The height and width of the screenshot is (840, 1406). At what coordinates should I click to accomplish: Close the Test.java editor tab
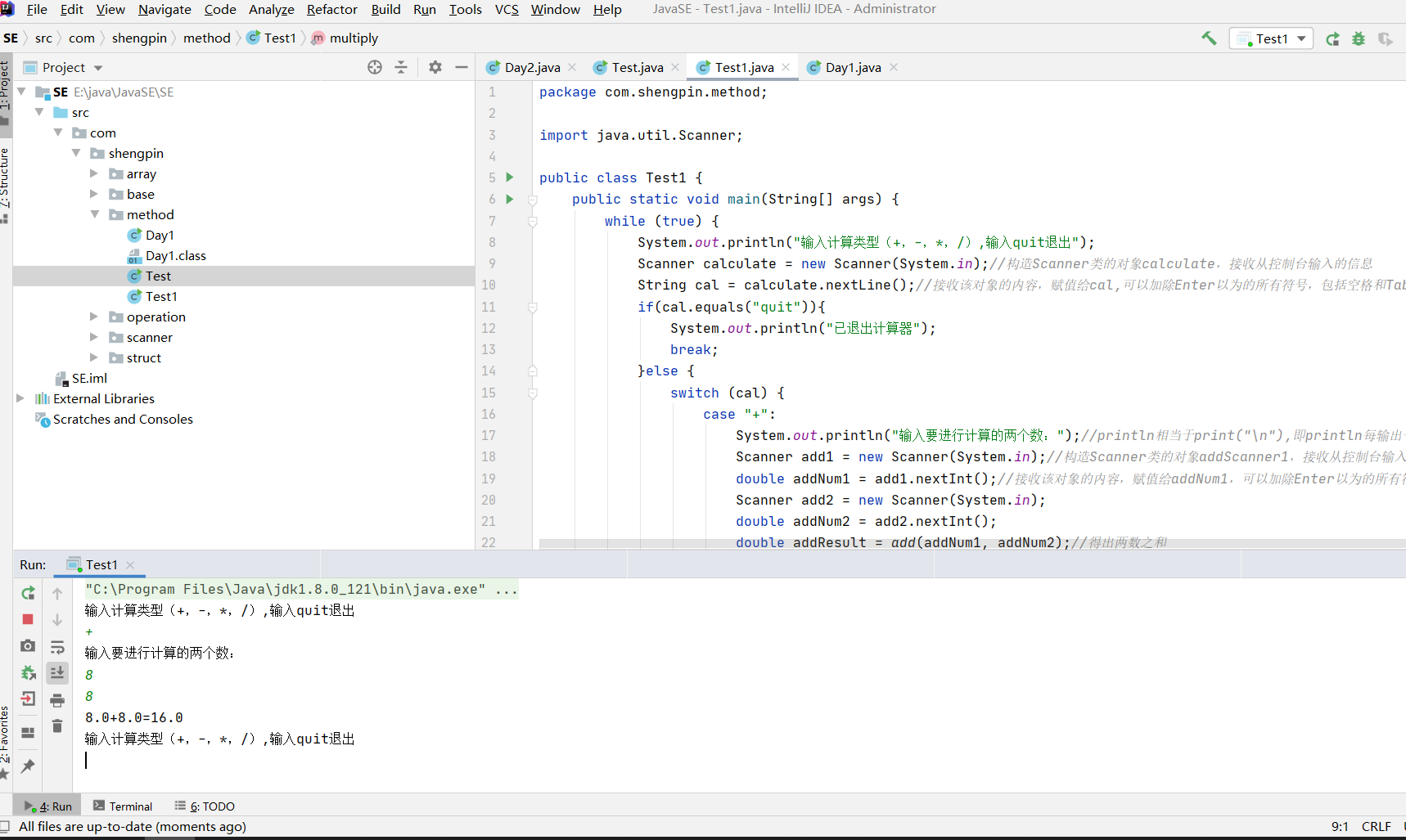pyautogui.click(x=675, y=67)
